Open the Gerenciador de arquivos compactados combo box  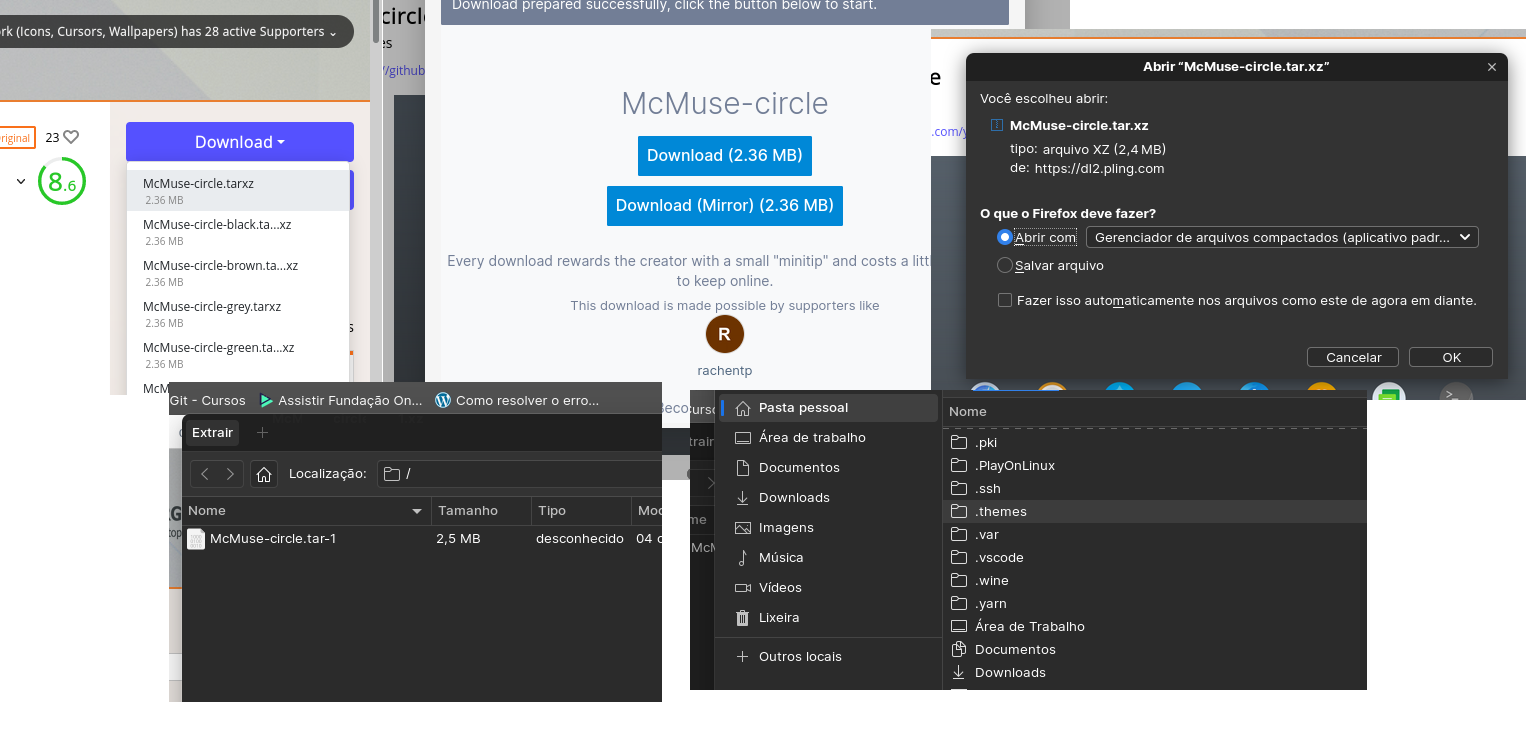tap(1282, 237)
